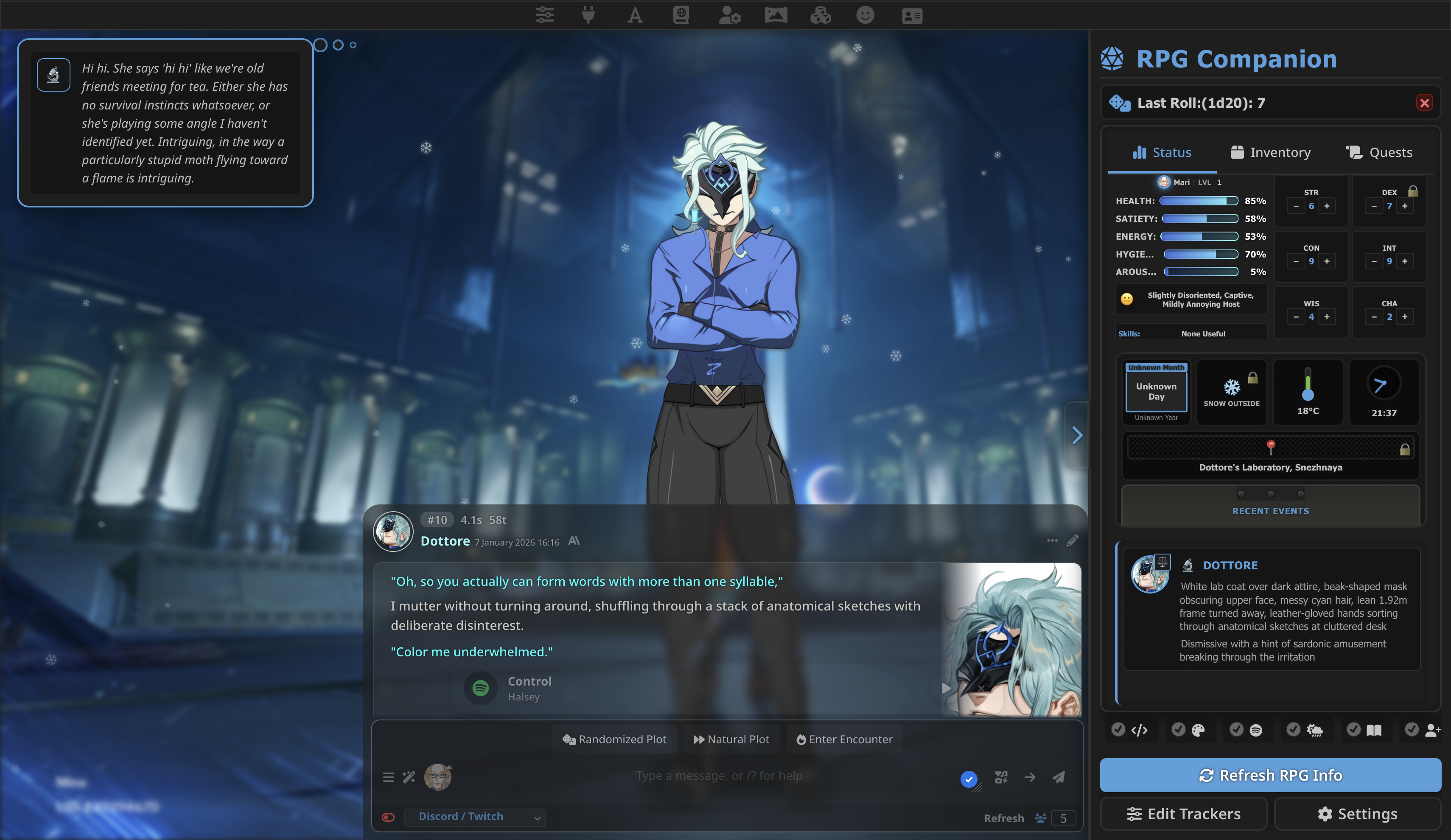Toggle the red Discord/Twitch switch
Viewport: 1451px width, 840px height.
(388, 817)
